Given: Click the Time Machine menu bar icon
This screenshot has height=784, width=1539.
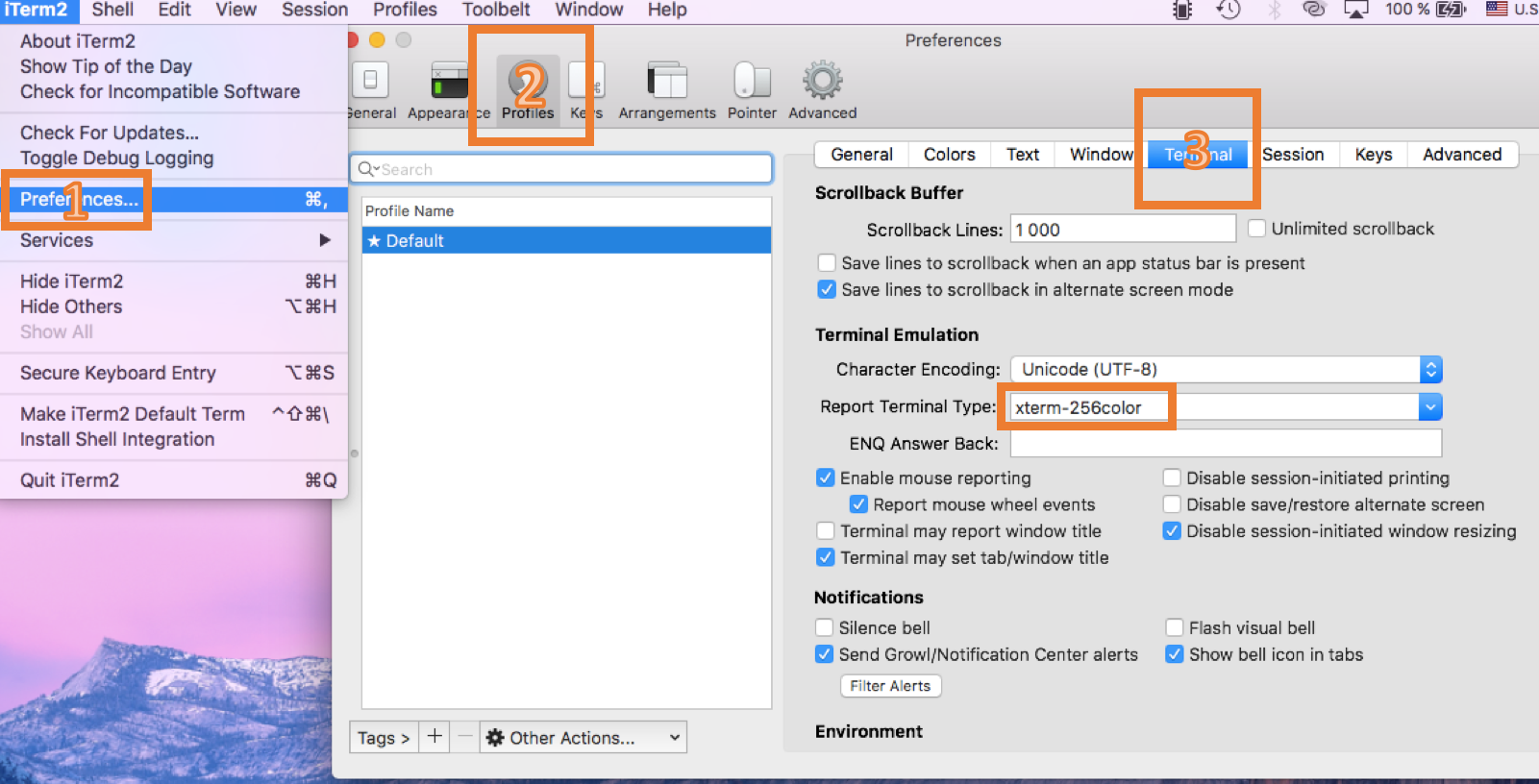Looking at the screenshot, I should click(1229, 10).
